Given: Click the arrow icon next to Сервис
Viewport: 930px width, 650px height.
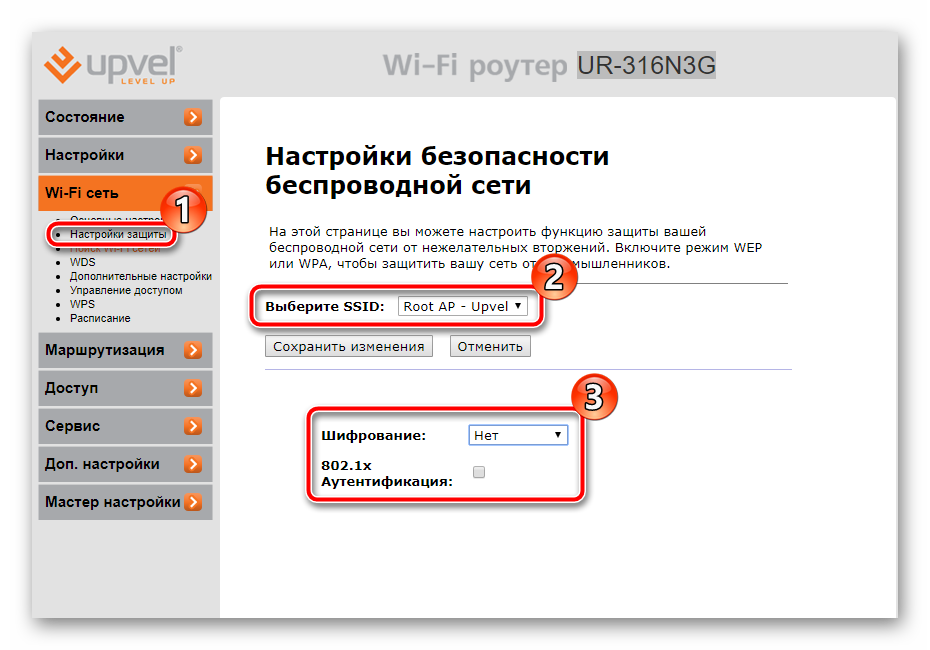Looking at the screenshot, I should click(193, 426).
